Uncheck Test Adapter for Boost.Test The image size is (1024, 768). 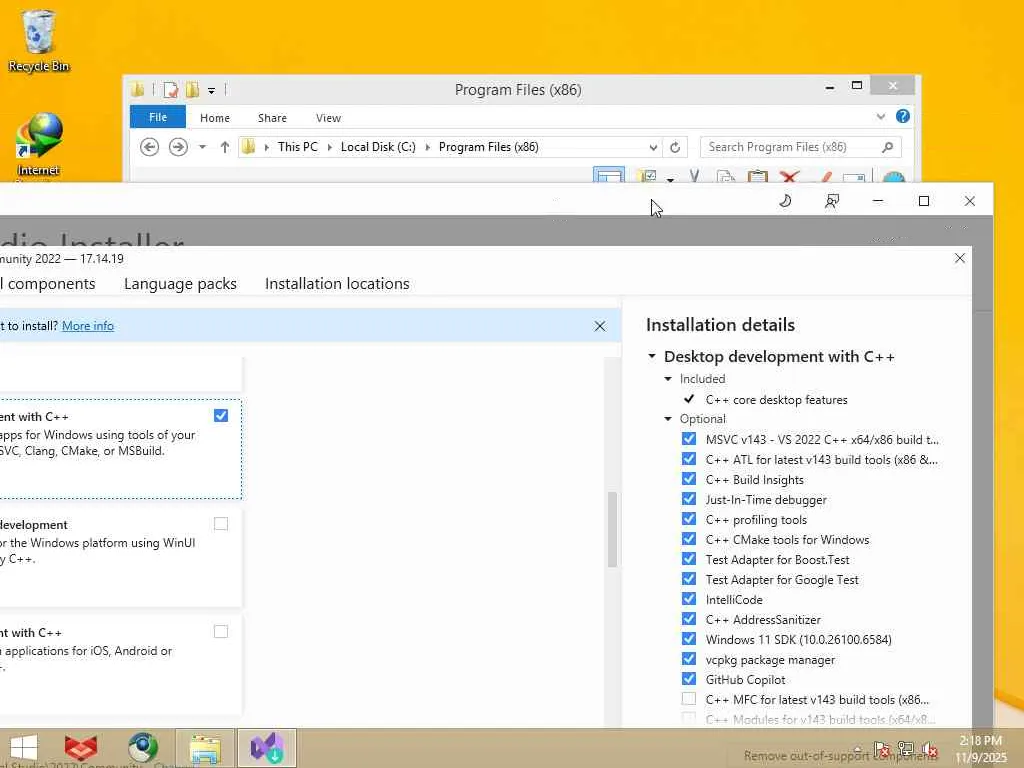688,559
